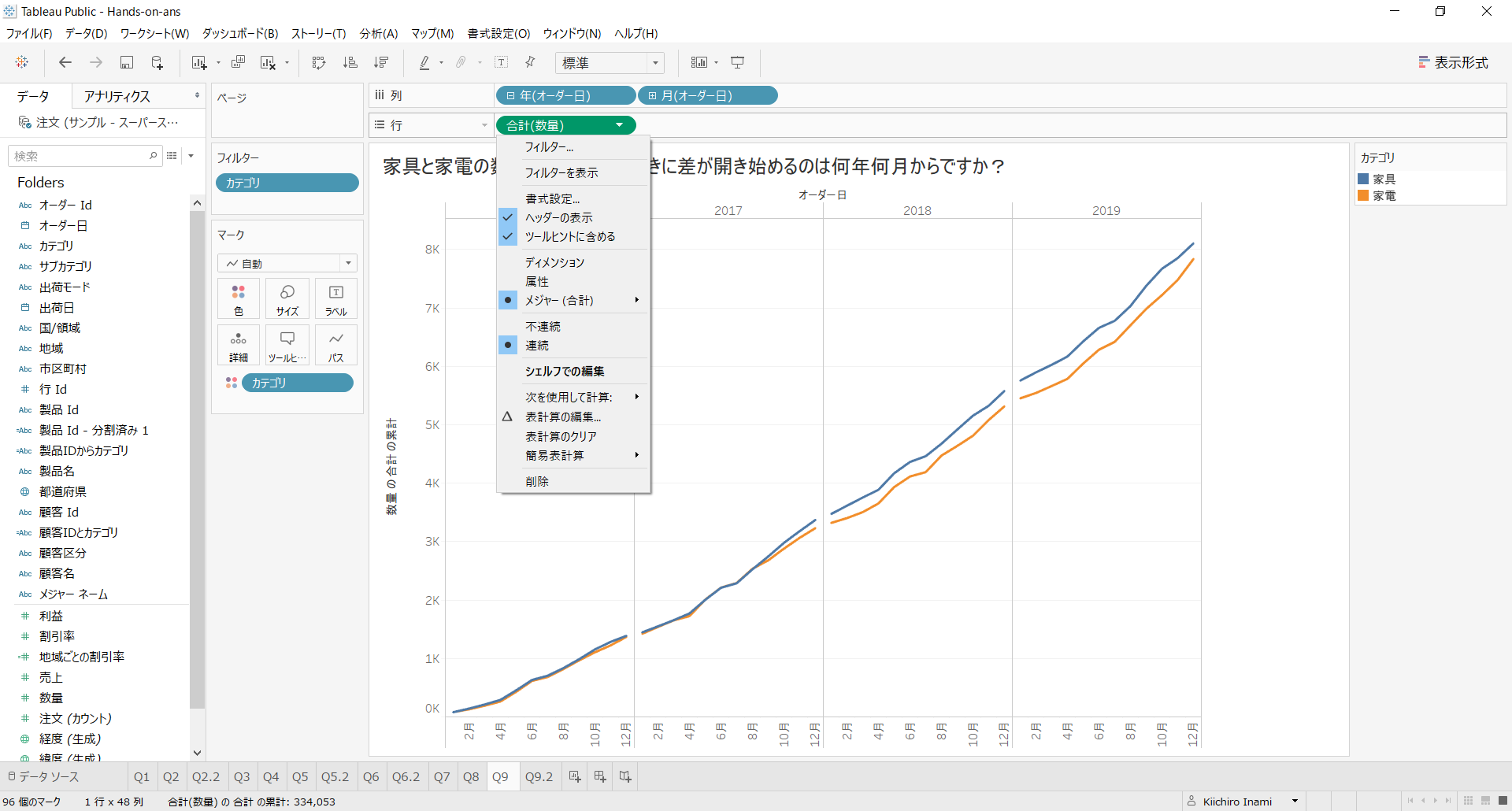The width and height of the screenshot is (1512, 811).
Task: Choose 削除 in the context menu
Action: pos(573,481)
